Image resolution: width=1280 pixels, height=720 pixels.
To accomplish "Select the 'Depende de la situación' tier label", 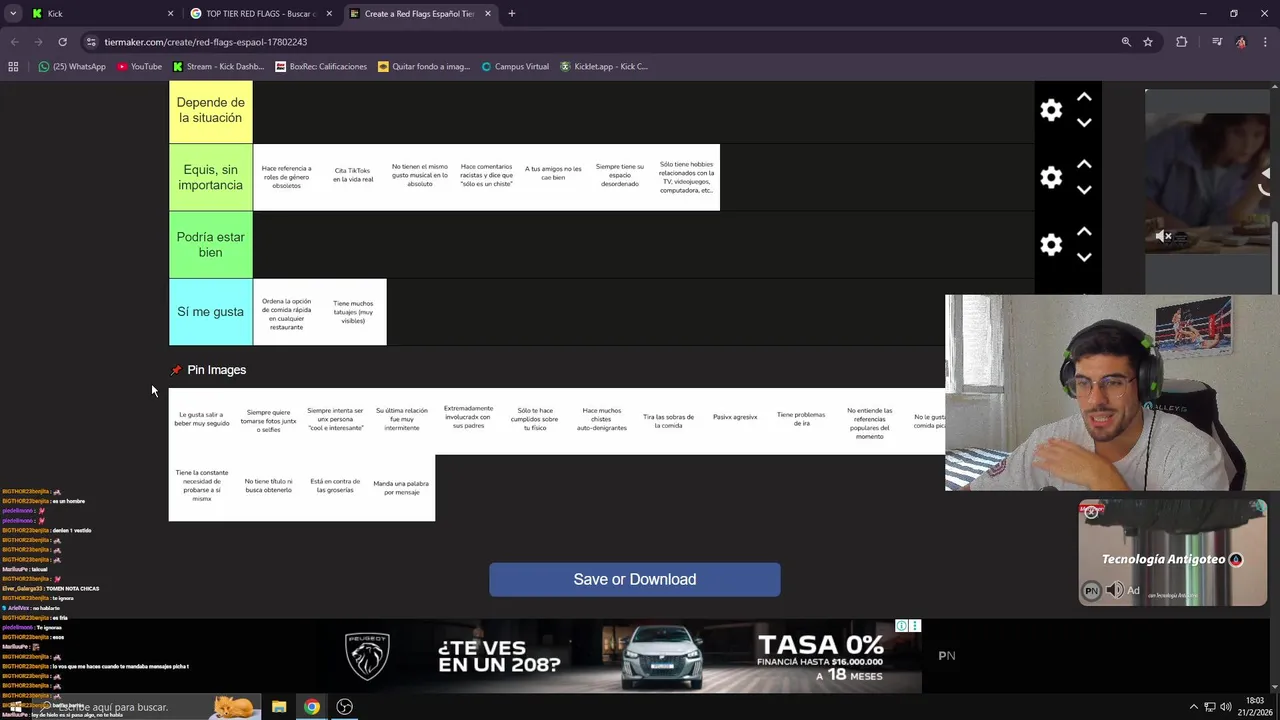I will 210,110.
